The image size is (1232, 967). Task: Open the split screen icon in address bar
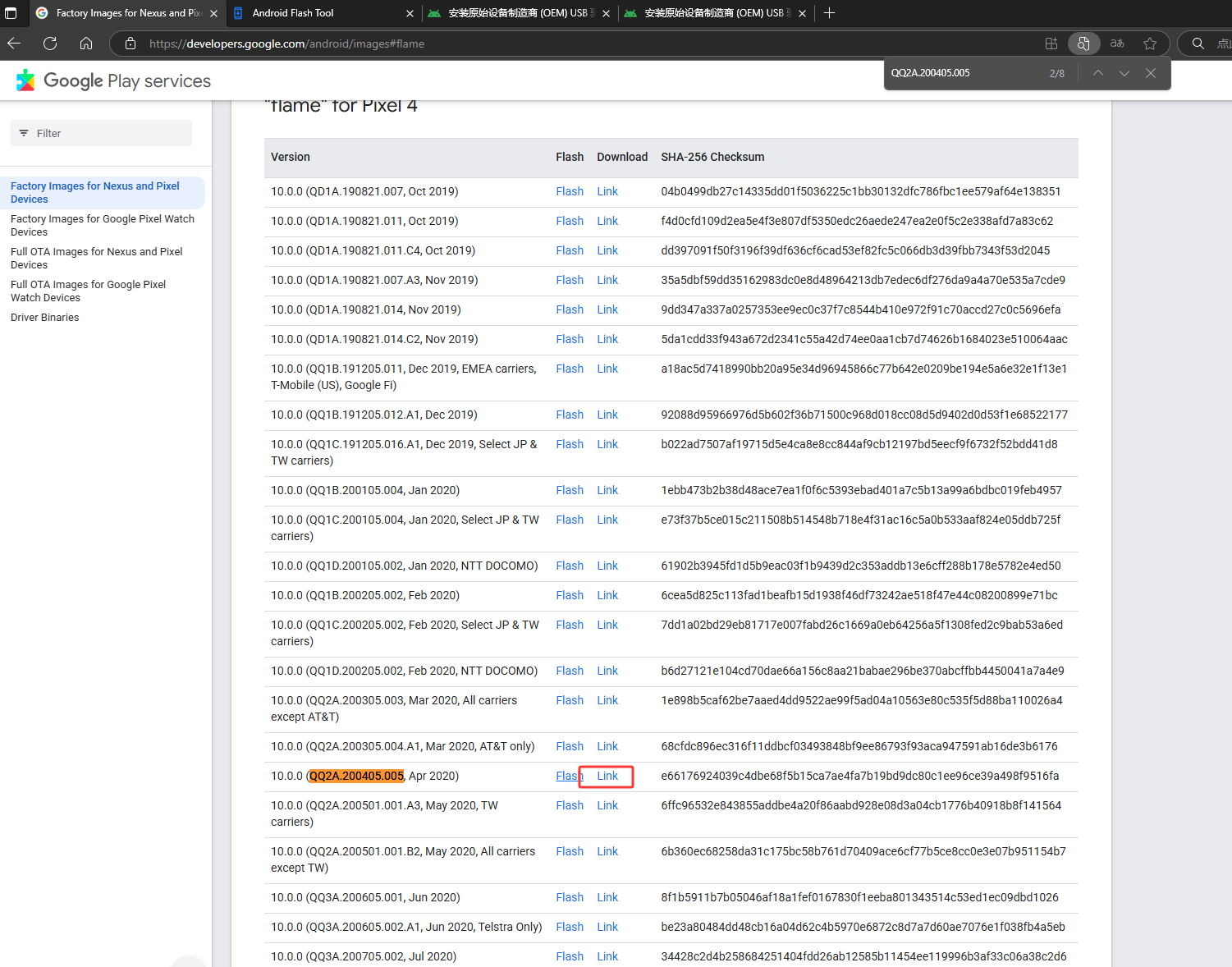[x=1051, y=44]
